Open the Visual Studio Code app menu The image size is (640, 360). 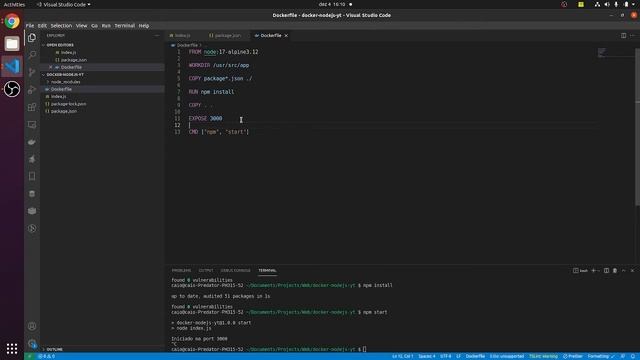coord(64,4)
